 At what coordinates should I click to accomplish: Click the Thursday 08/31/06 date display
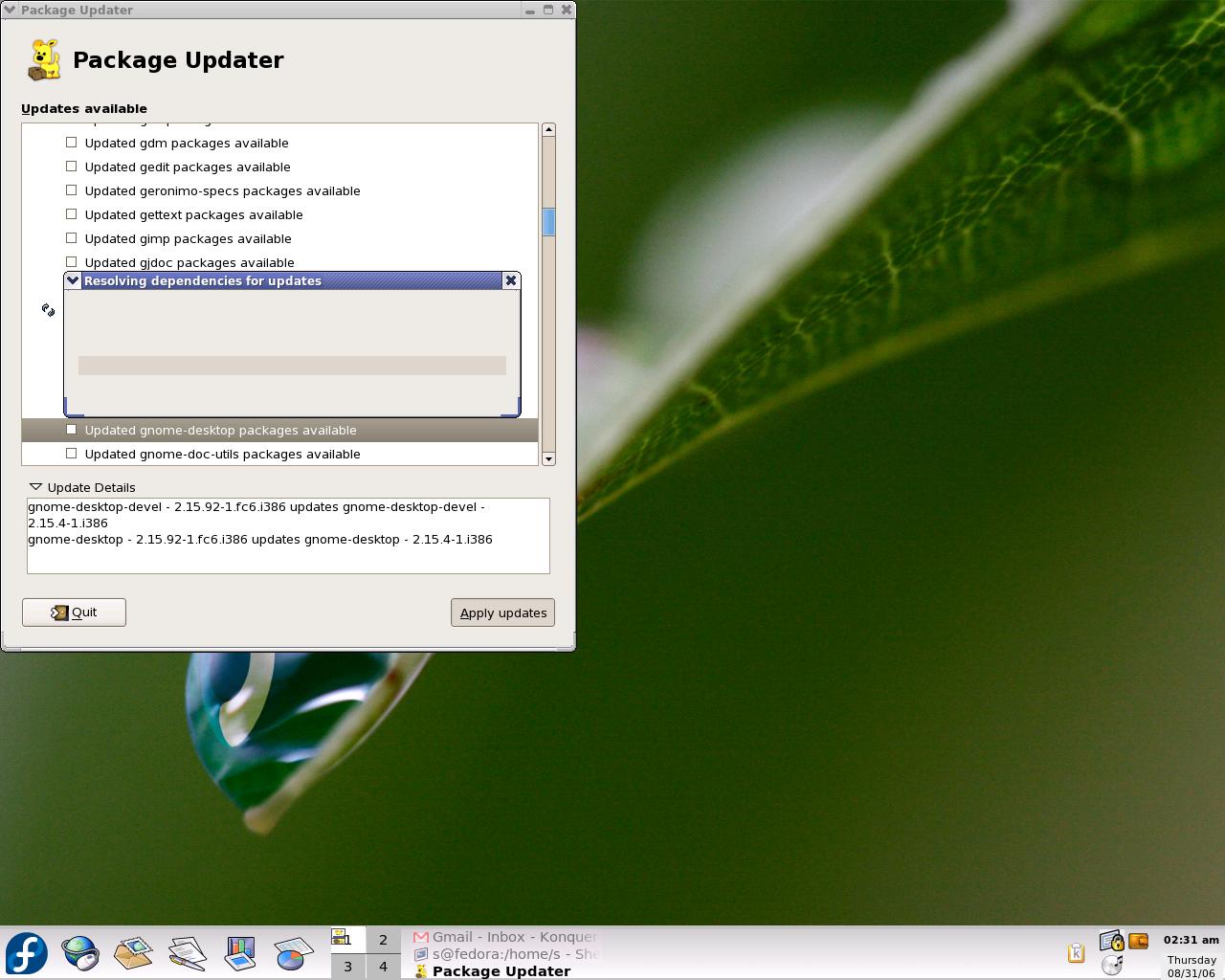click(1192, 967)
